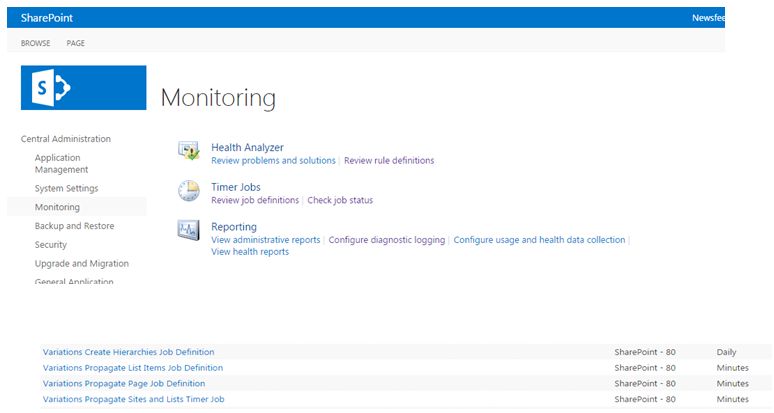The width and height of the screenshot is (774, 413).
Task: Go to System Settings in sidebar
Action: click(66, 188)
